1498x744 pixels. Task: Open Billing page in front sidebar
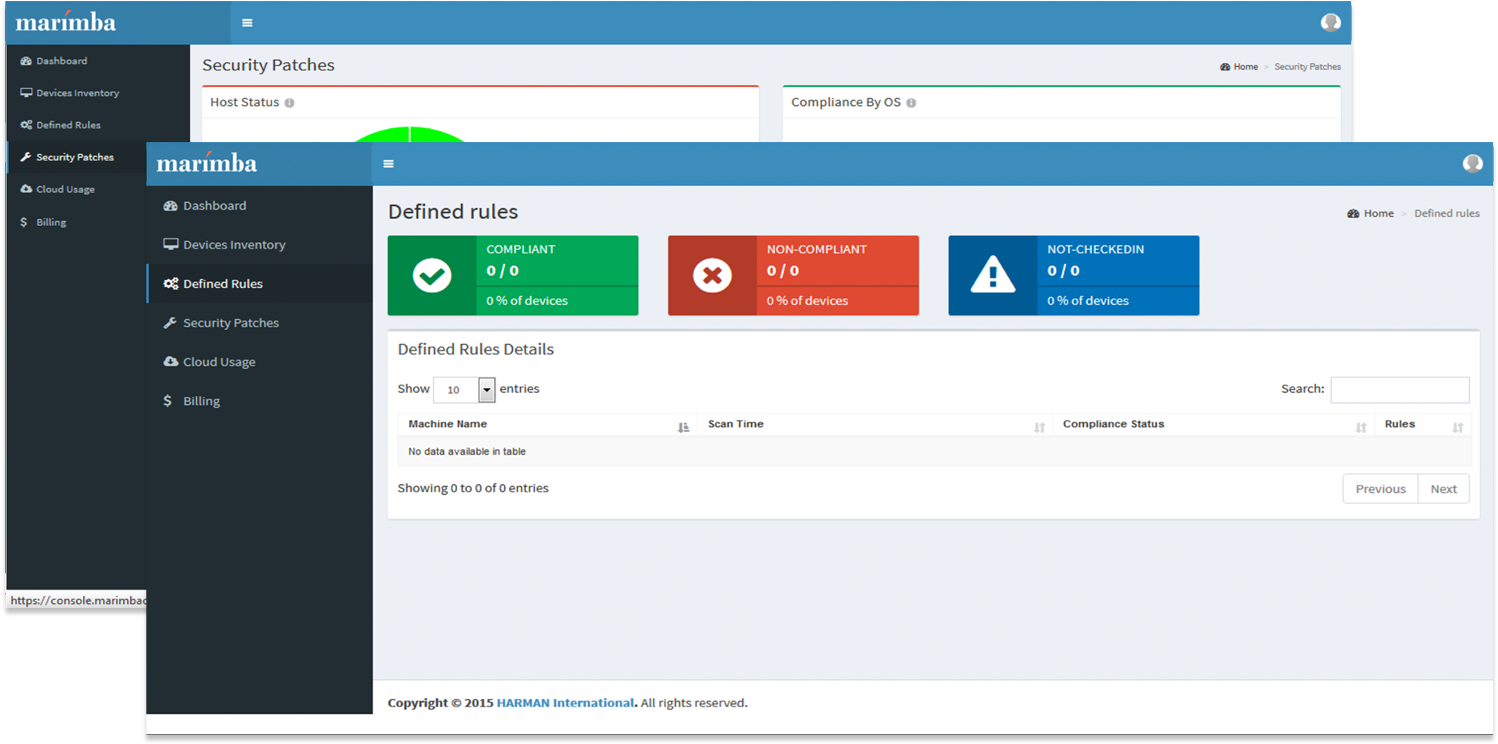[x=201, y=401]
